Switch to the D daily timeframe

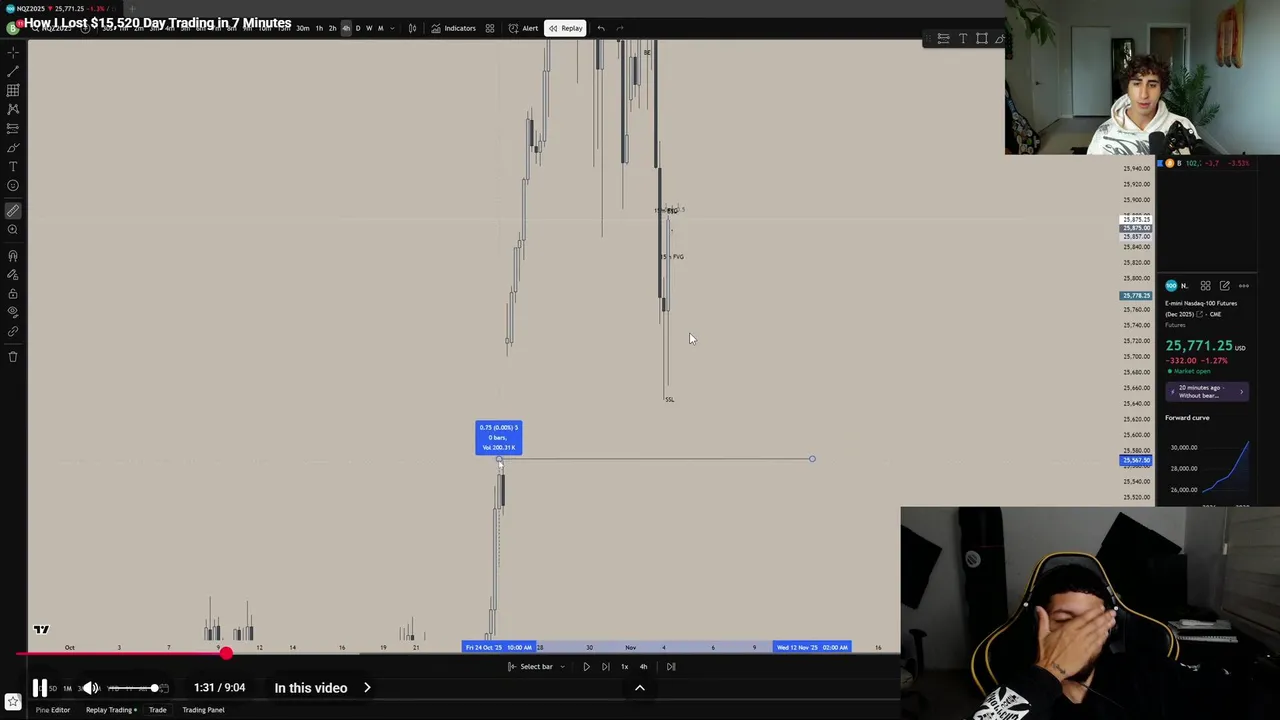click(x=358, y=28)
